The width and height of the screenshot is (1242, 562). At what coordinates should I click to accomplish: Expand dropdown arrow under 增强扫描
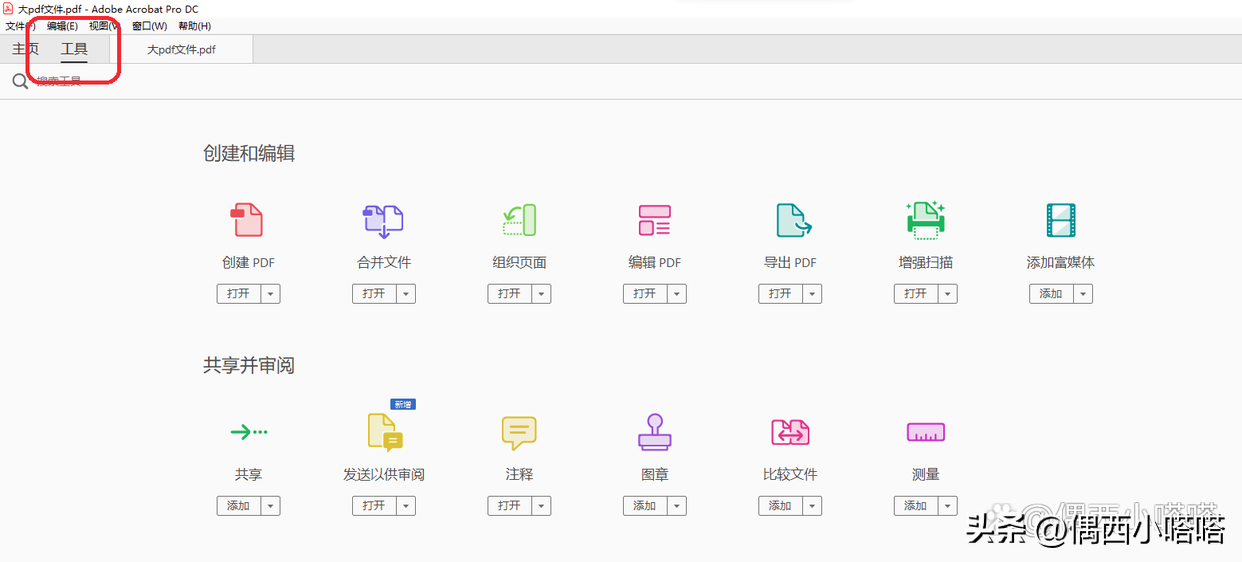pyautogui.click(x=948, y=294)
